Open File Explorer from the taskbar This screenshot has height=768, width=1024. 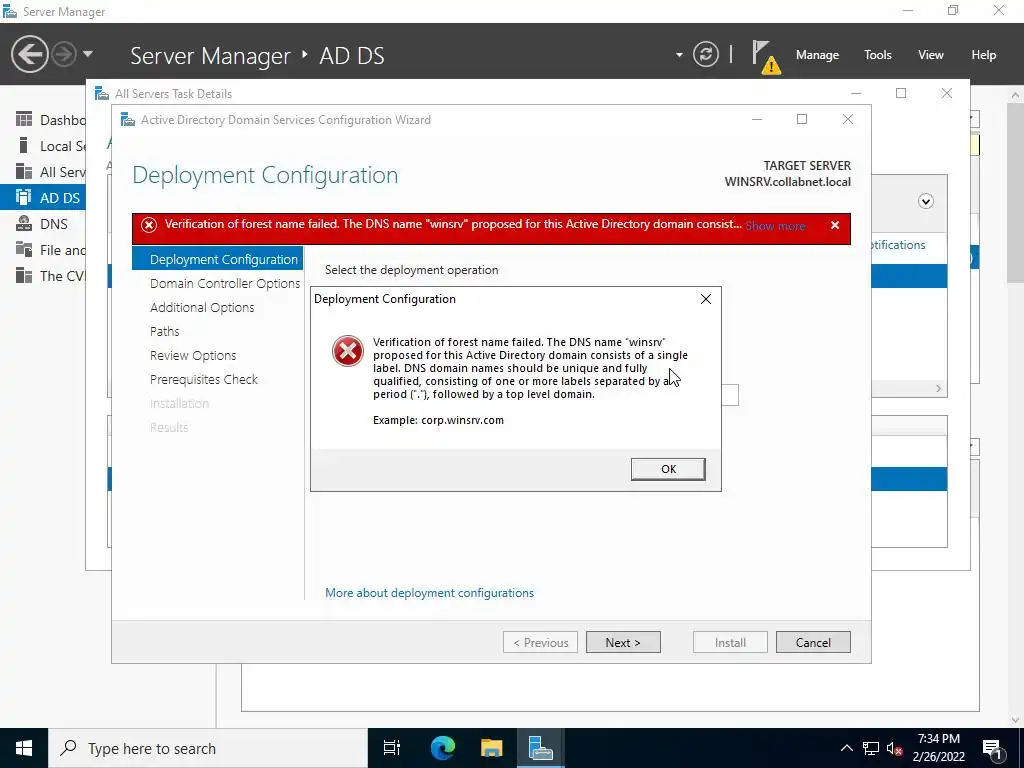[491, 748]
